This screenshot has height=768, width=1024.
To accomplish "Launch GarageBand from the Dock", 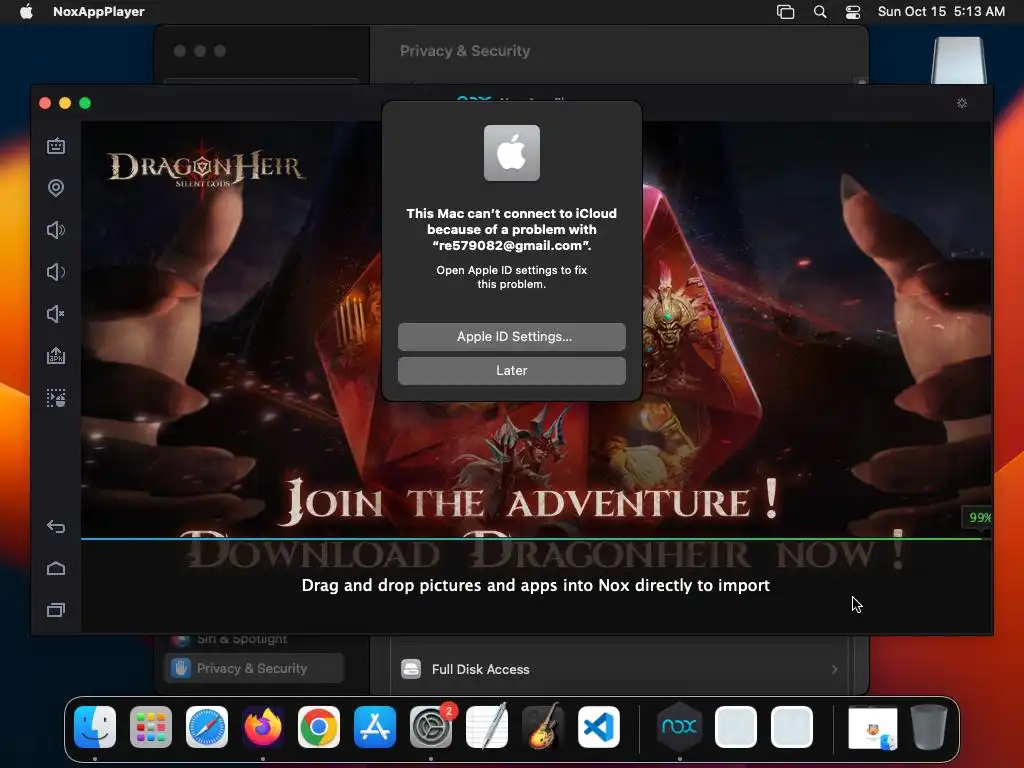I will tap(543, 726).
